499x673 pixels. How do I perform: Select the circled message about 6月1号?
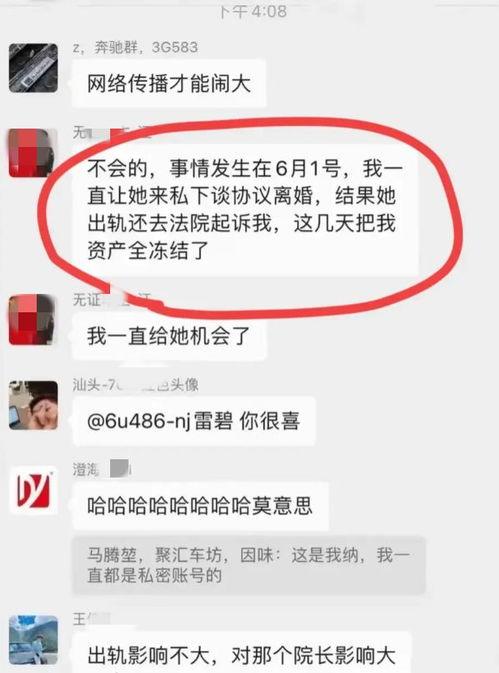coord(245,209)
